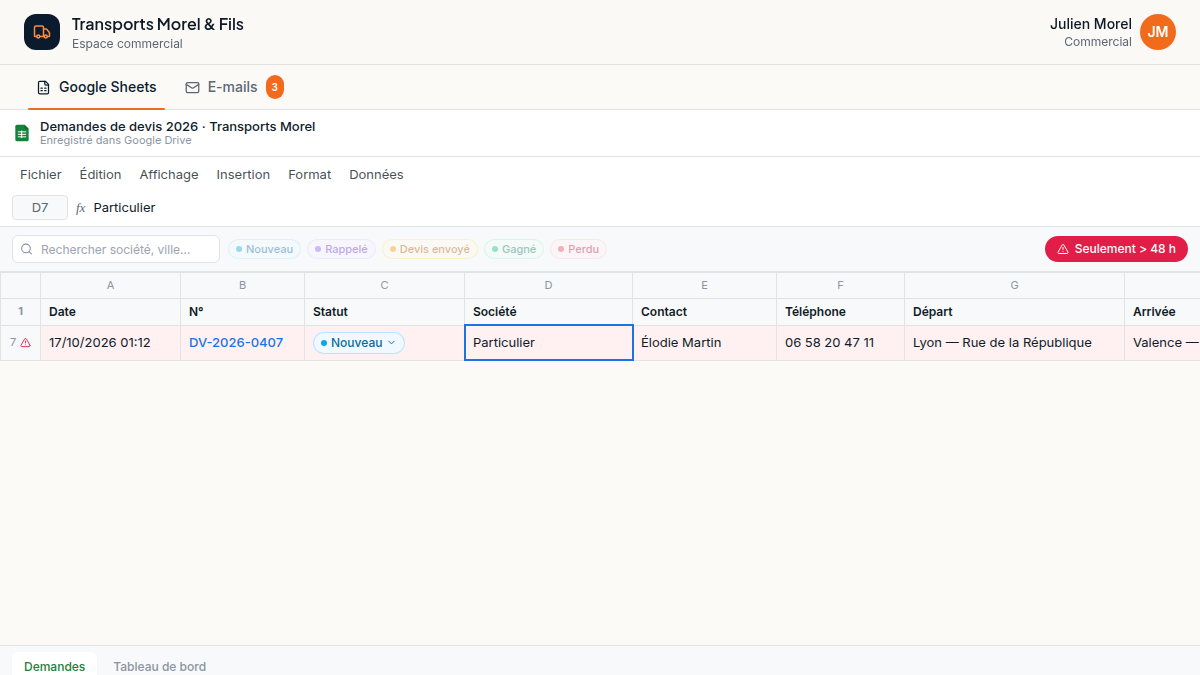Viewport: 1200px width, 675px height.
Task: Click the formula bar containing Particulier
Action: pyautogui.click(x=640, y=208)
